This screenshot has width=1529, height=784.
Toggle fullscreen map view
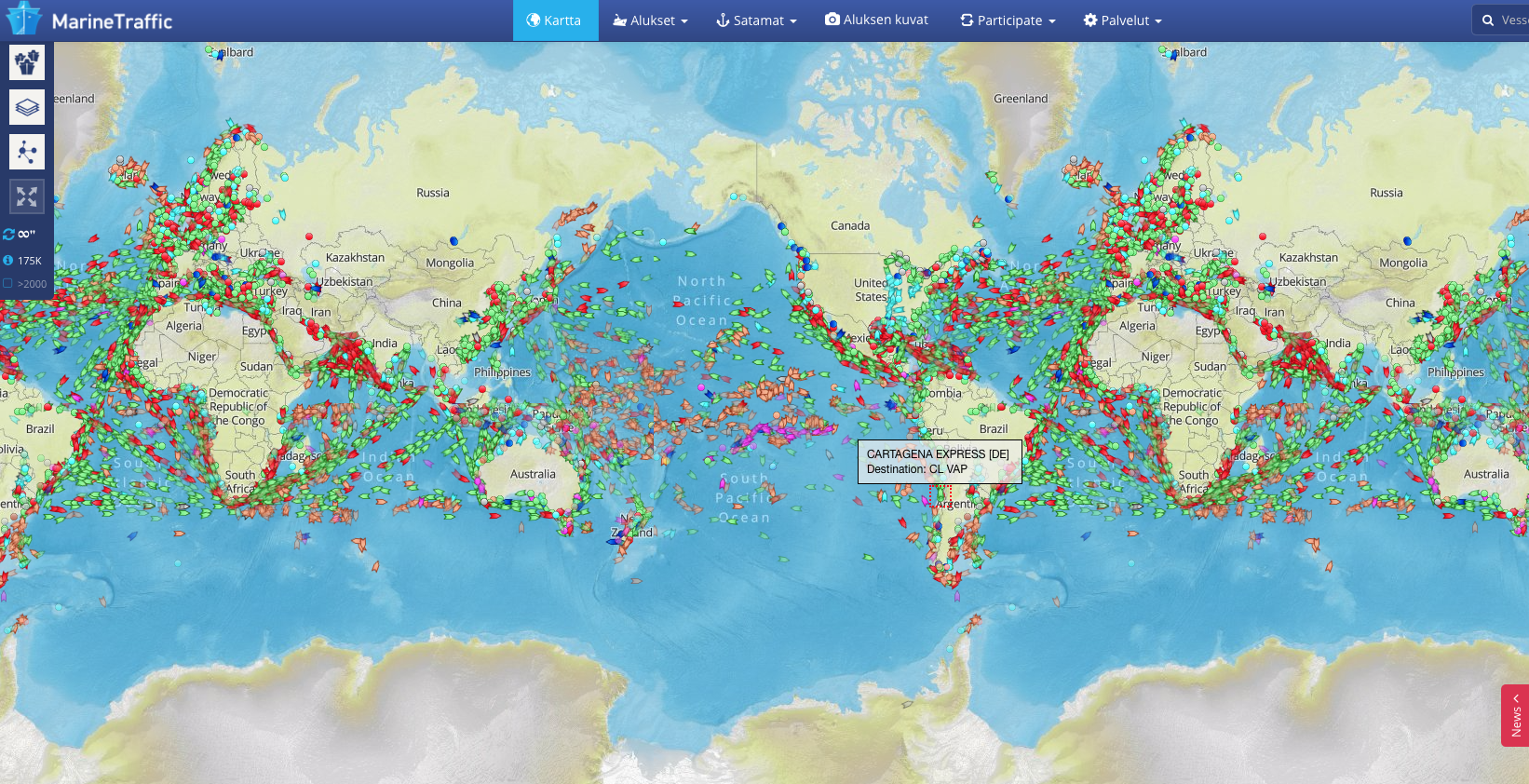(x=27, y=196)
